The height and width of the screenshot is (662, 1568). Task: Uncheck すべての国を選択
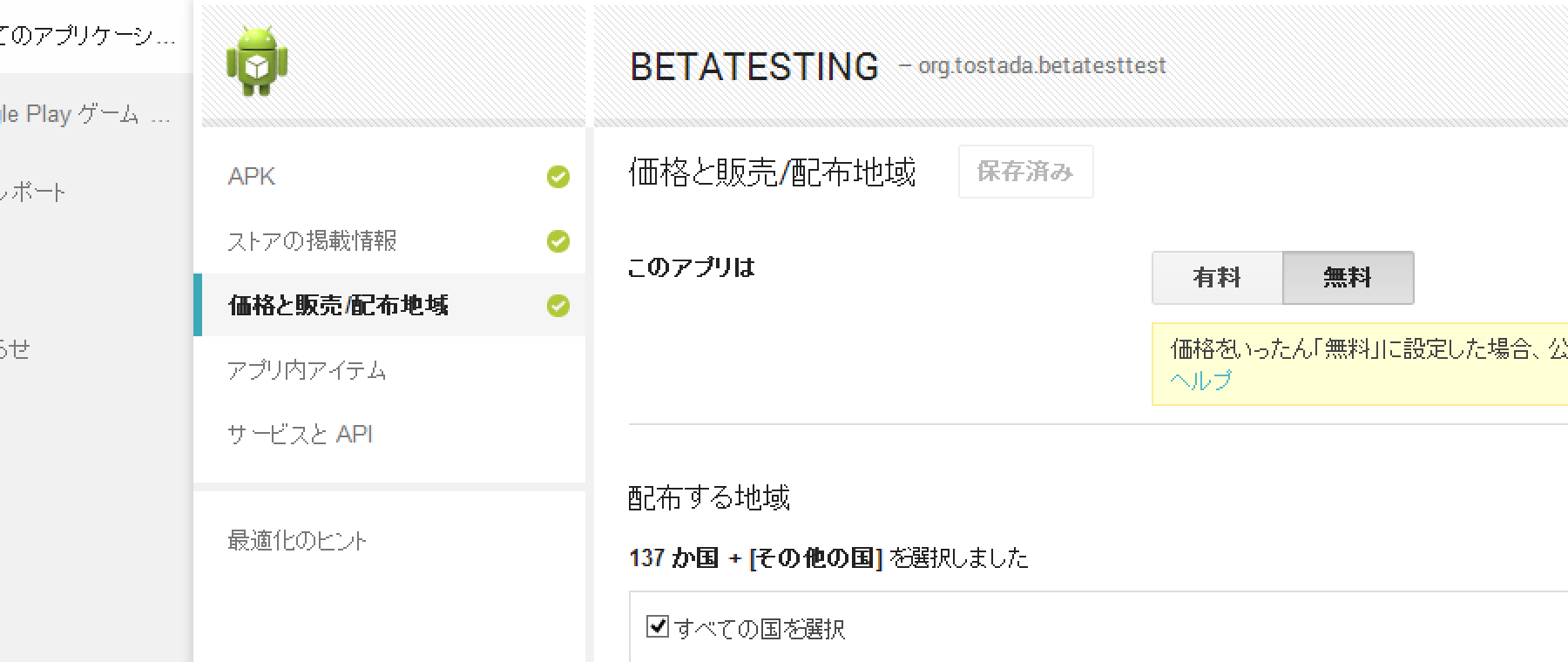(658, 626)
